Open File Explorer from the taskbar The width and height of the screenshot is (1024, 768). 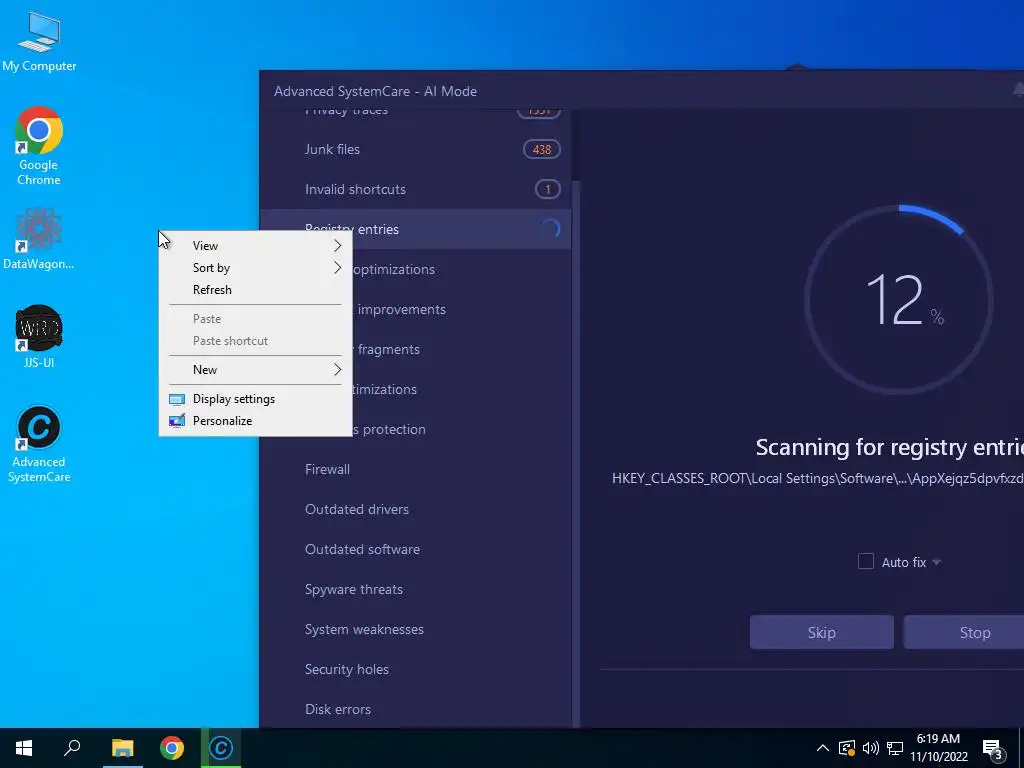122,748
